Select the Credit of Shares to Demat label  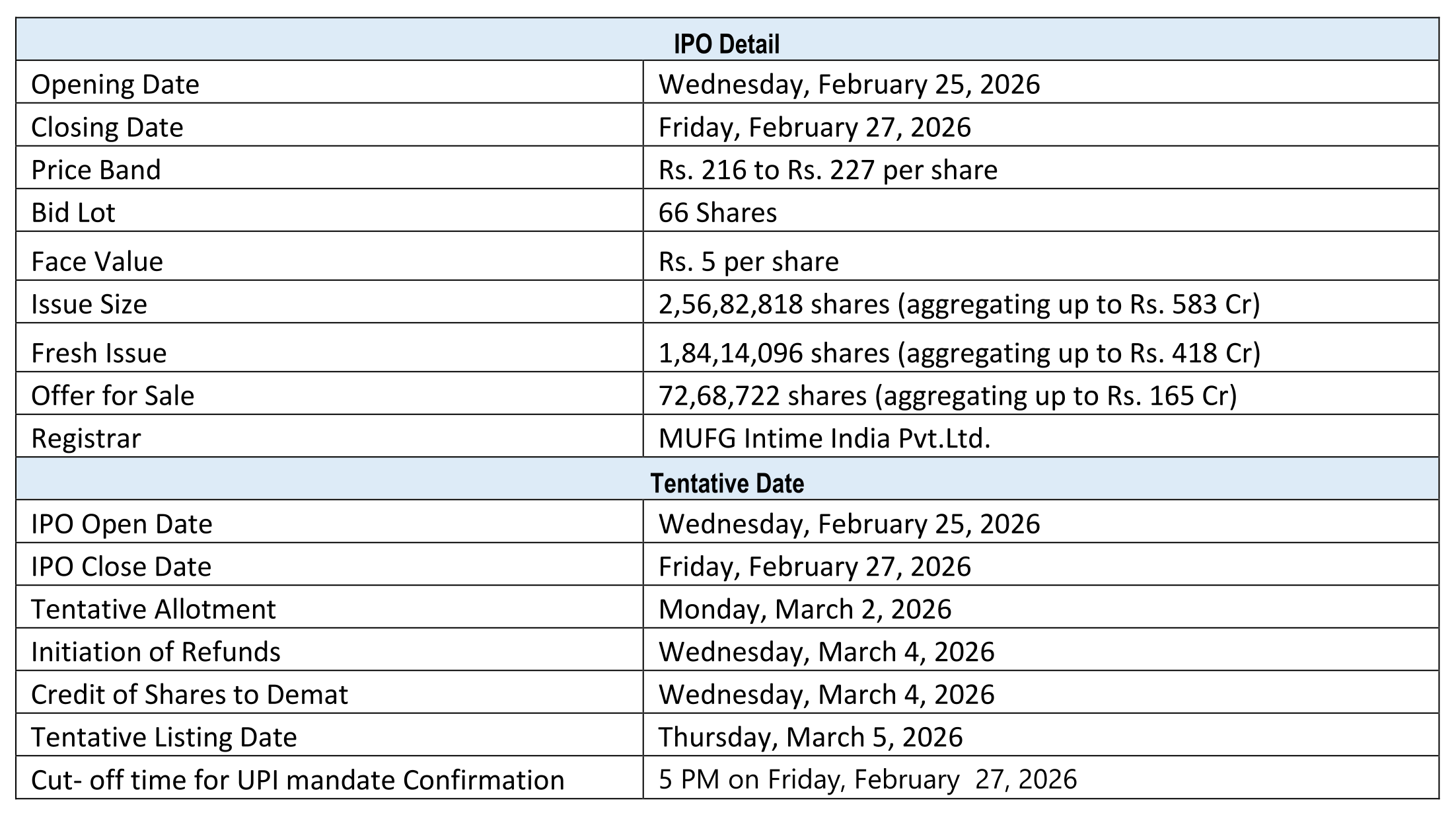[190, 695]
